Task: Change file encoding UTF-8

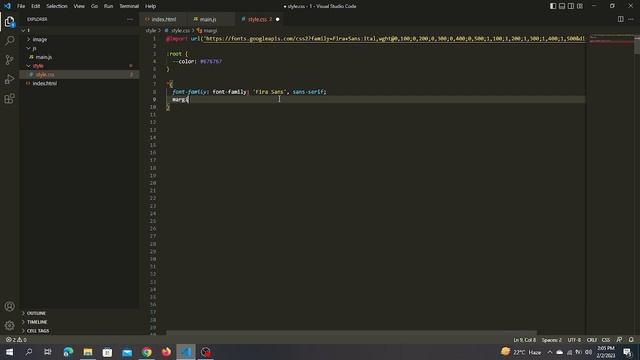Action: point(574,340)
